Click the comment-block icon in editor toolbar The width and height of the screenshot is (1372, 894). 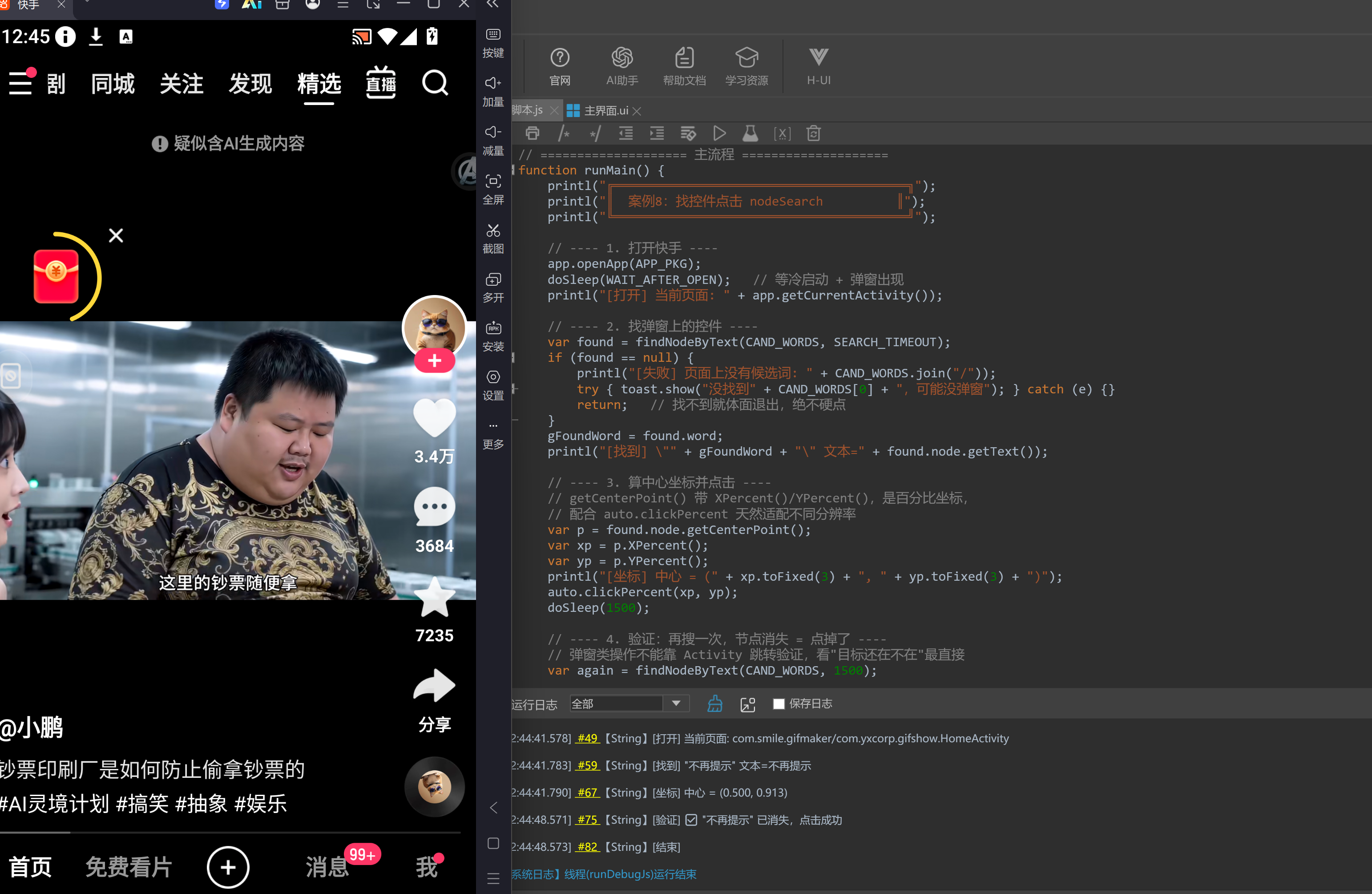point(563,134)
